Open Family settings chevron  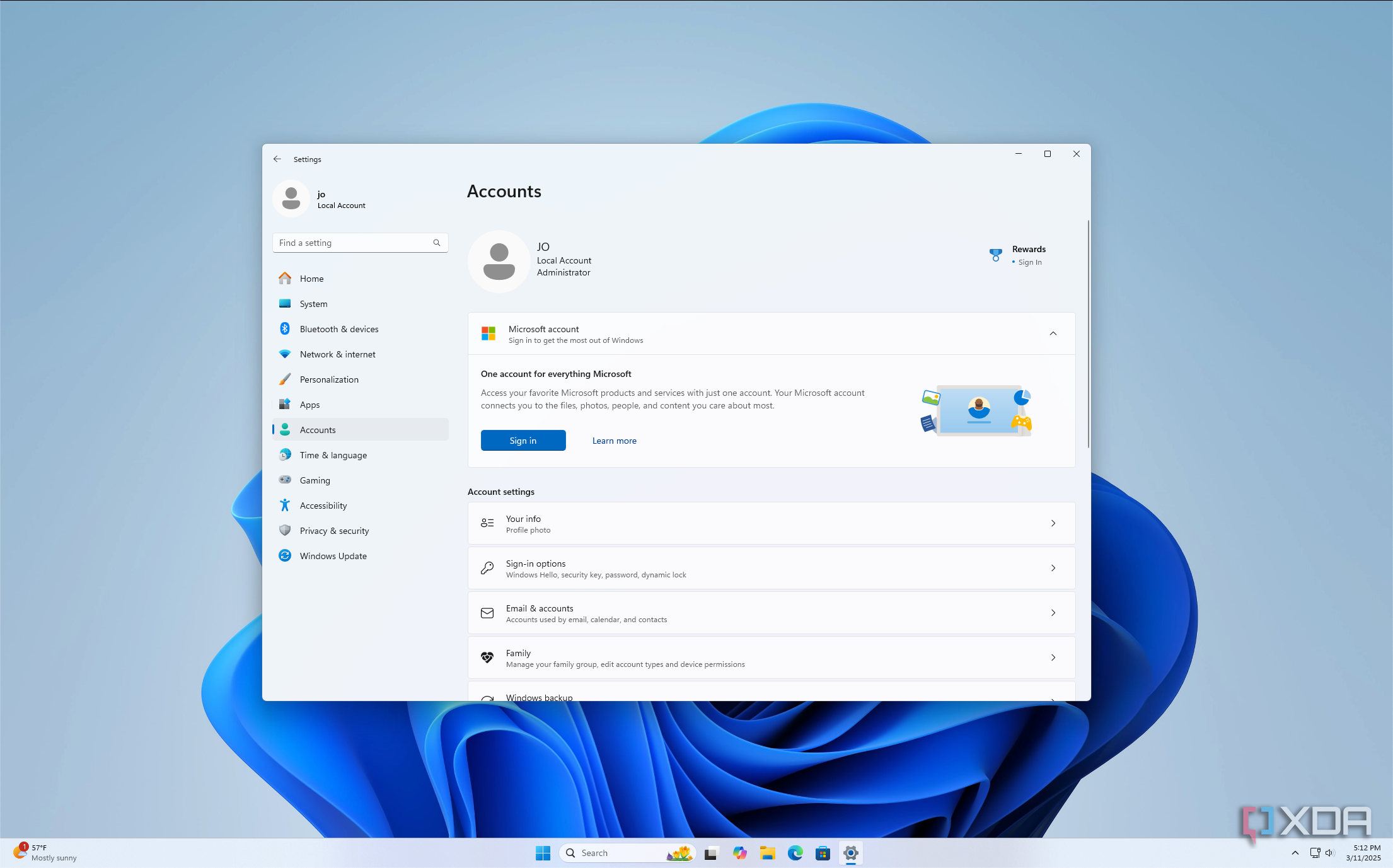(1053, 657)
